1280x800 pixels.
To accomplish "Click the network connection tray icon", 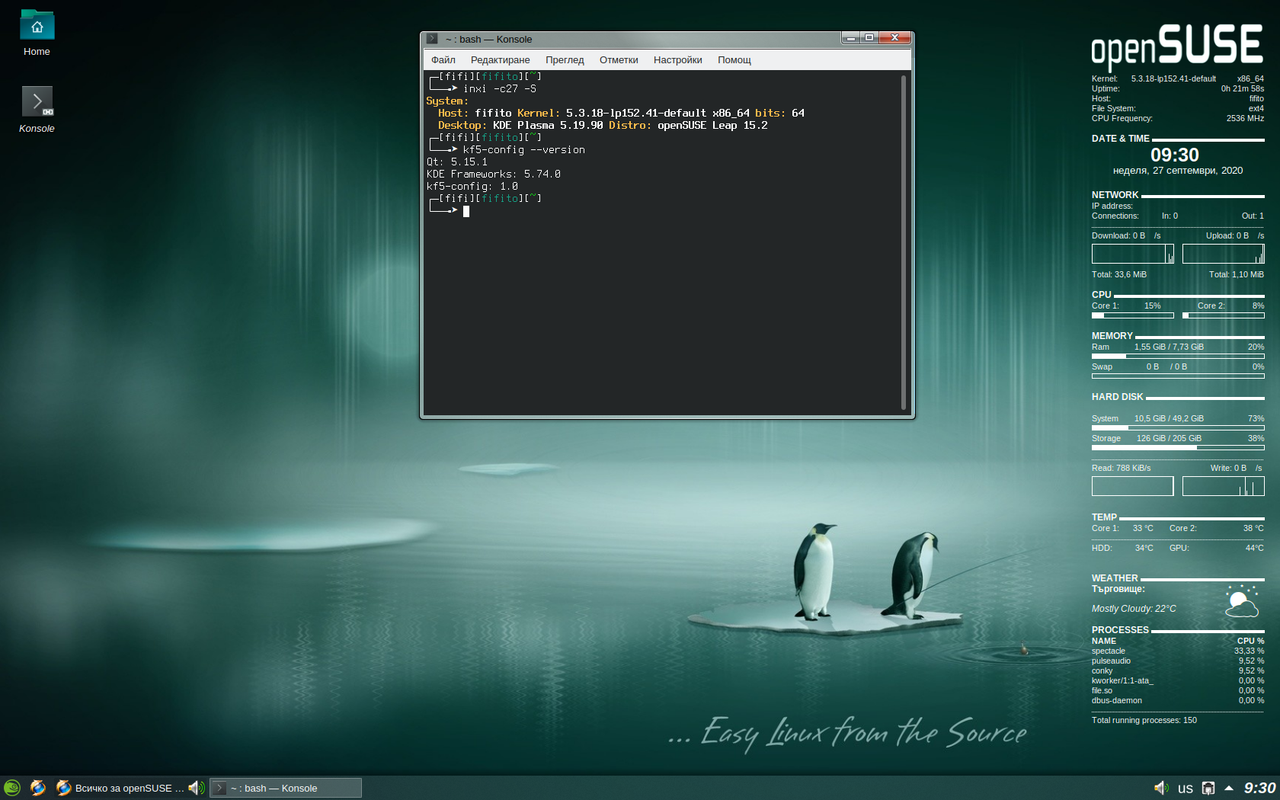I will click(1208, 788).
